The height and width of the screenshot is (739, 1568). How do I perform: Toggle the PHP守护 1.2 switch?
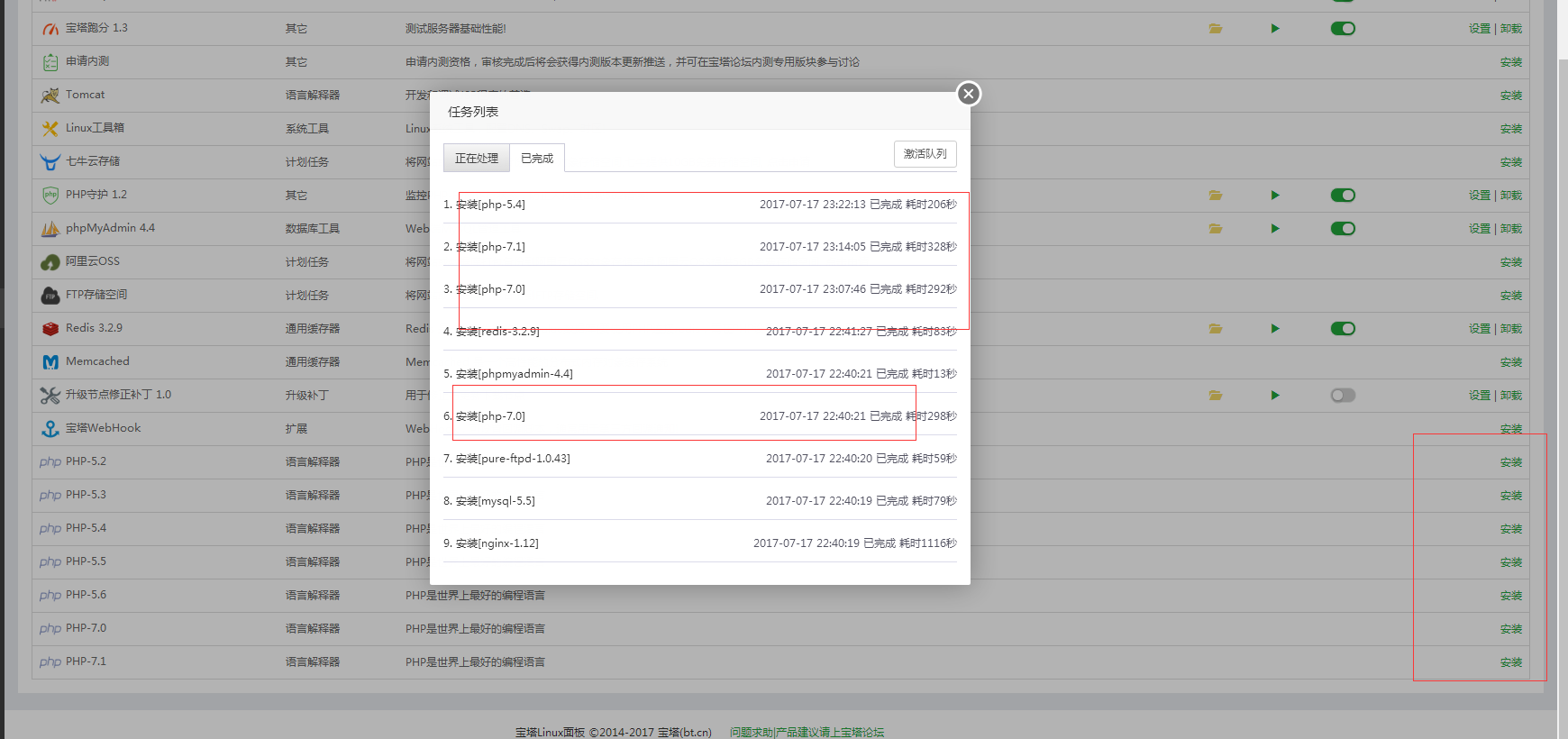1343,196
